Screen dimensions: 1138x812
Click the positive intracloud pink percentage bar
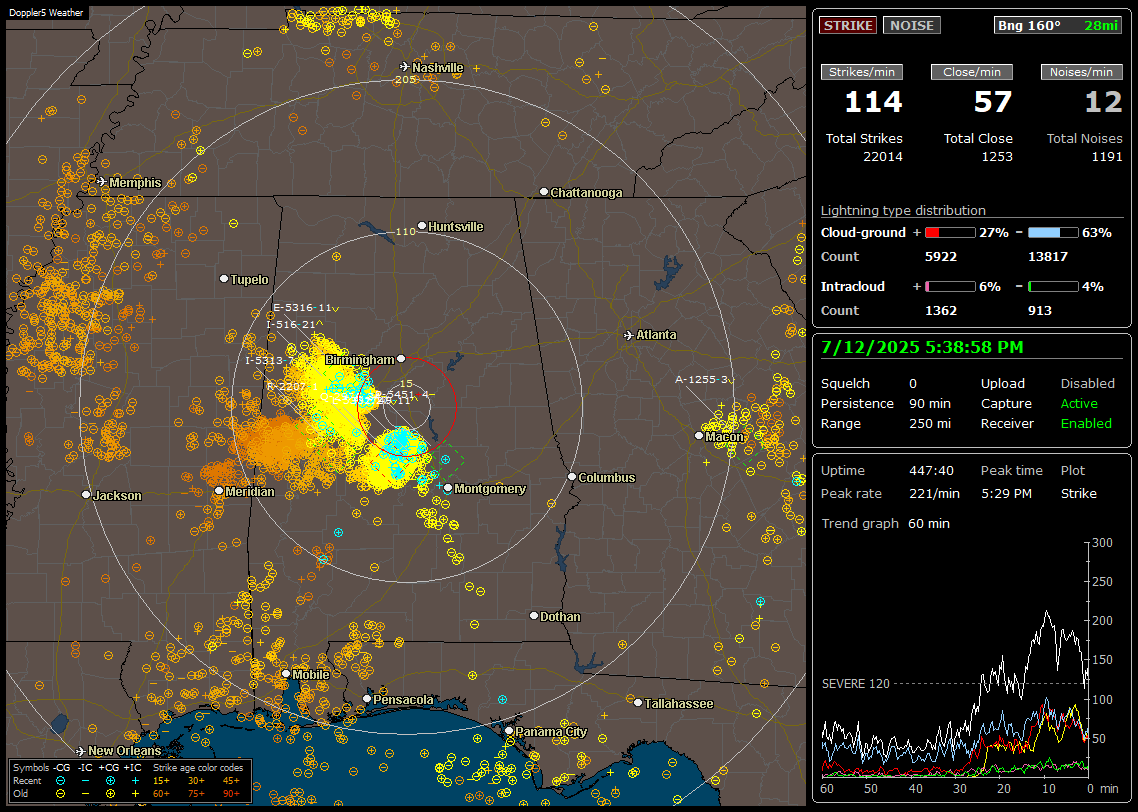pyautogui.click(x=950, y=287)
